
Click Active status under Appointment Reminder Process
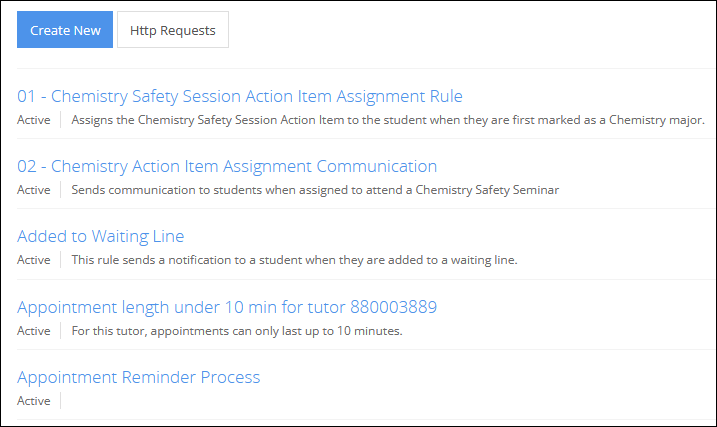pyautogui.click(x=33, y=401)
